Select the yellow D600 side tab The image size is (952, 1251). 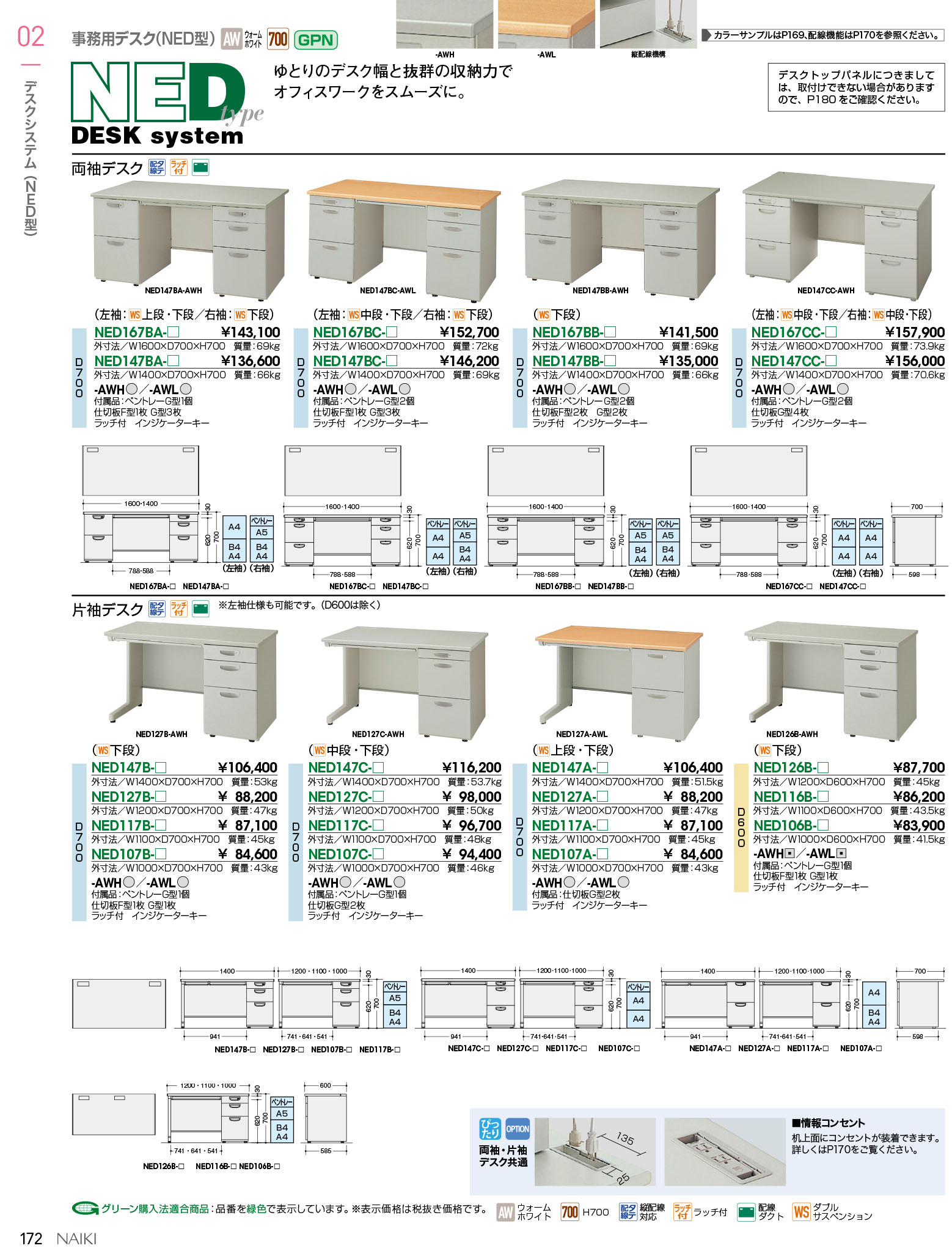point(741,827)
